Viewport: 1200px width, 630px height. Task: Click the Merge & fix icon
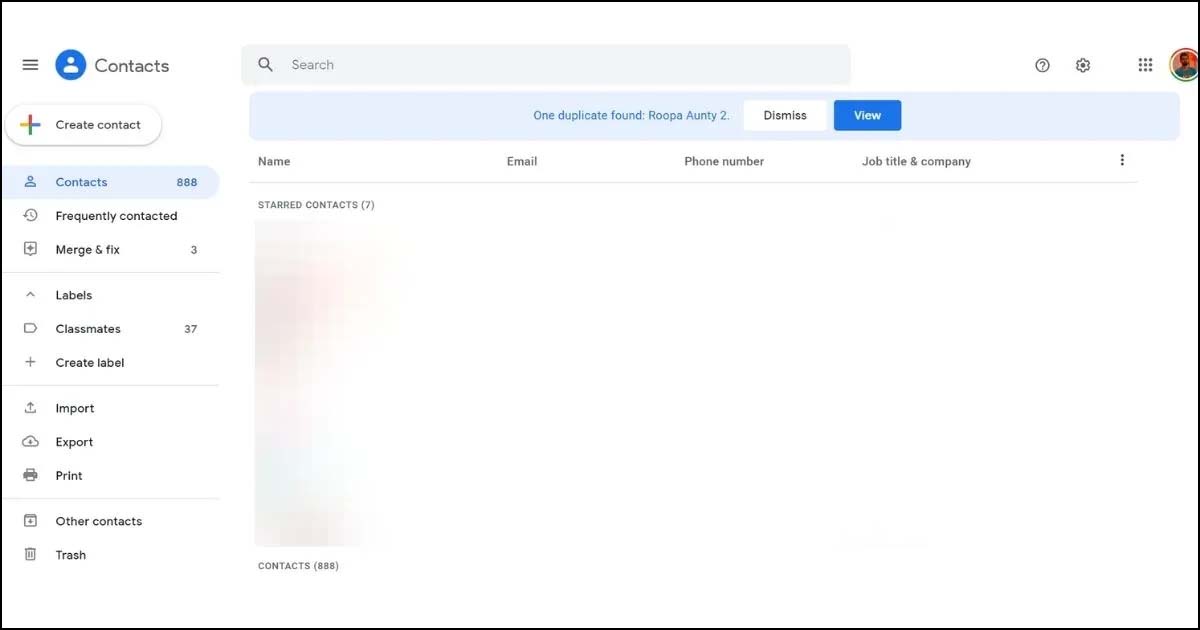pyautogui.click(x=30, y=249)
